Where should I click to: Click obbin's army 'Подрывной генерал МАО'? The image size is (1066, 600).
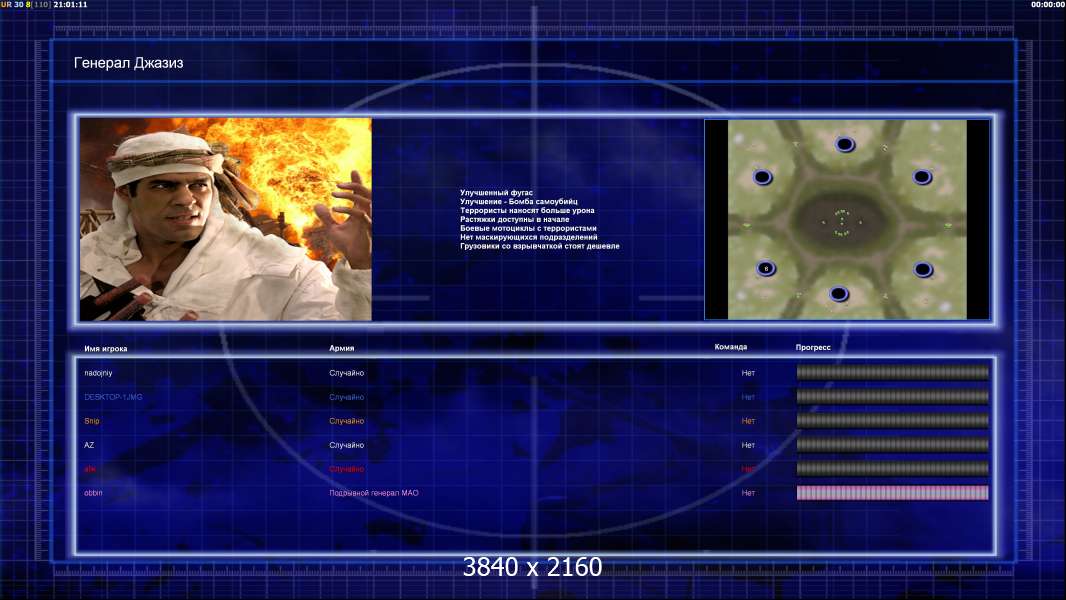coord(374,493)
